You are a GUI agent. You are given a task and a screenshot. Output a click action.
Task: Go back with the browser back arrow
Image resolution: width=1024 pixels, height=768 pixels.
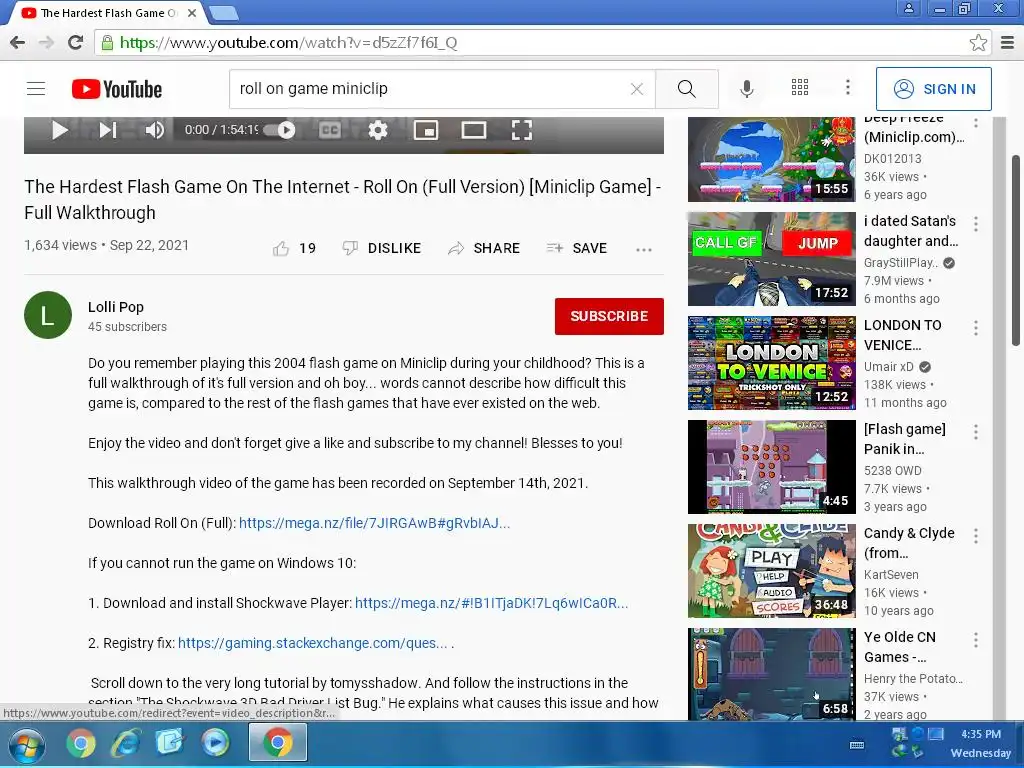coord(18,42)
